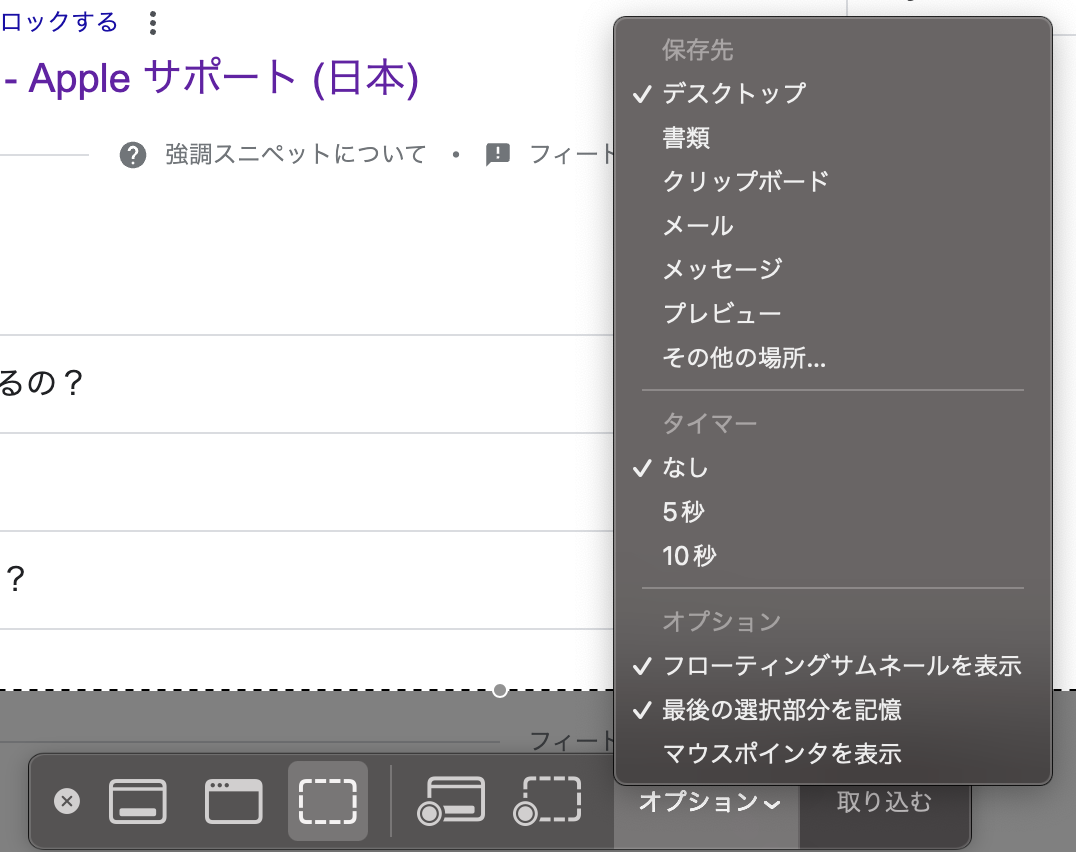Select the capture selected window tool

click(233, 799)
